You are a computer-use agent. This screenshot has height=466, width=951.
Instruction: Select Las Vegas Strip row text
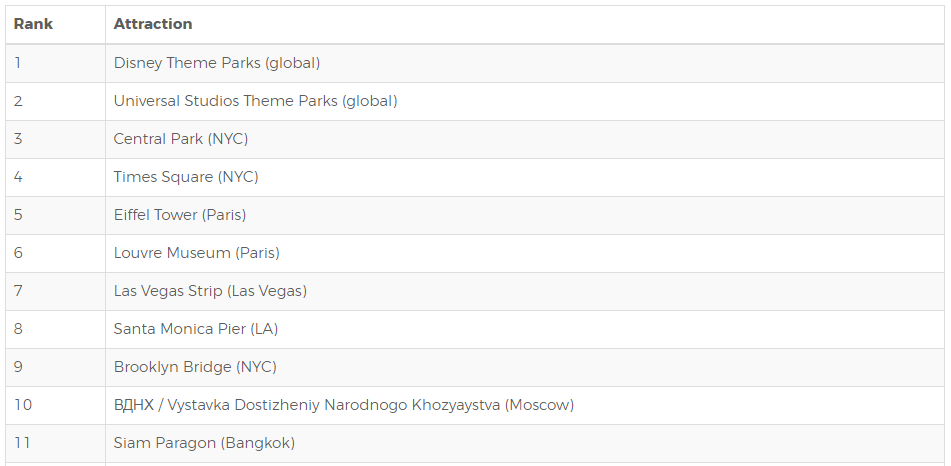click(210, 291)
